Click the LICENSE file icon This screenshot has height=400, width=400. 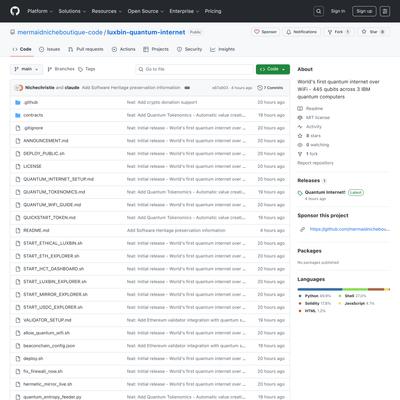coord(18,166)
